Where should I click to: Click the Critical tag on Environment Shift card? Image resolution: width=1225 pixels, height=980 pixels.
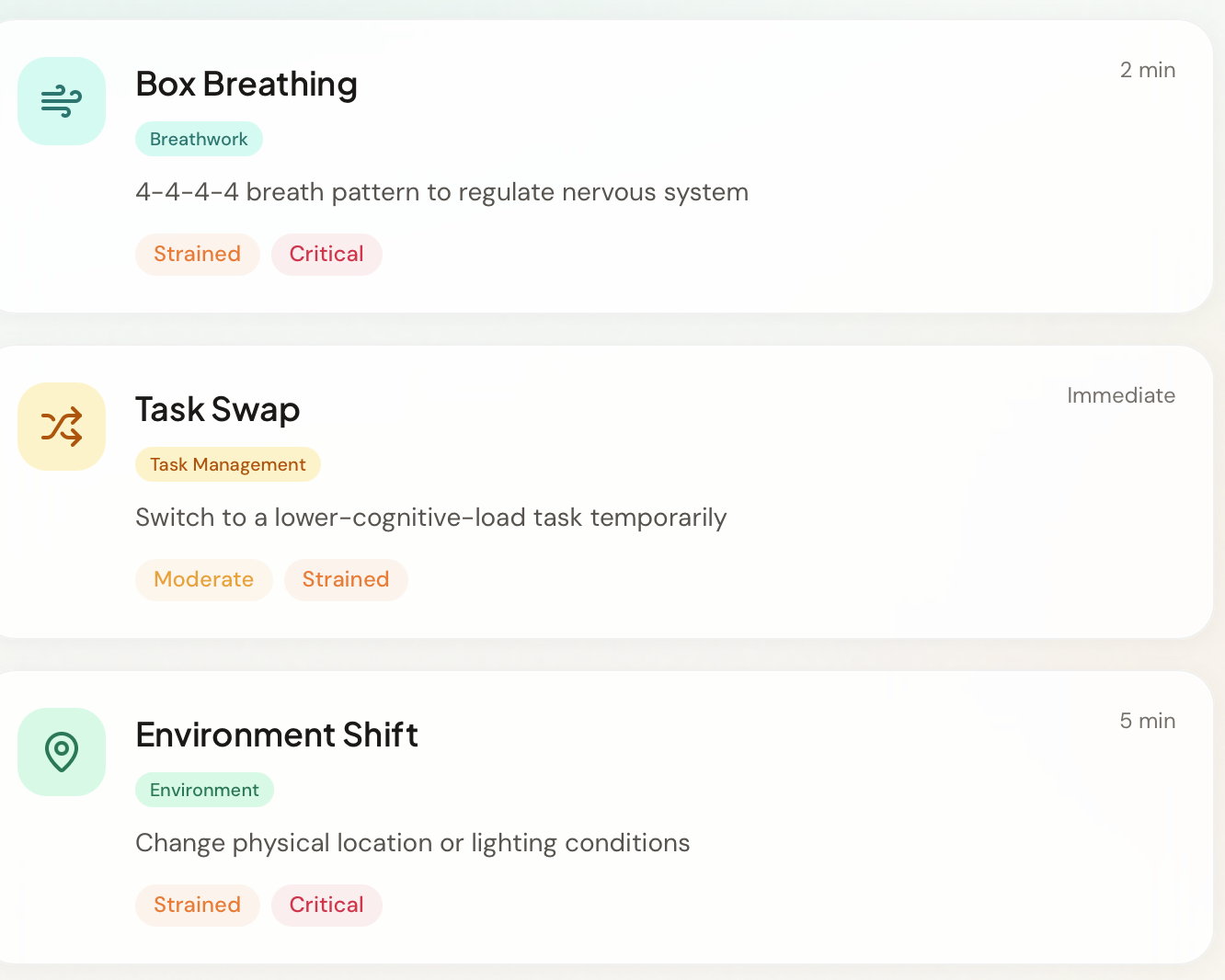326,906
